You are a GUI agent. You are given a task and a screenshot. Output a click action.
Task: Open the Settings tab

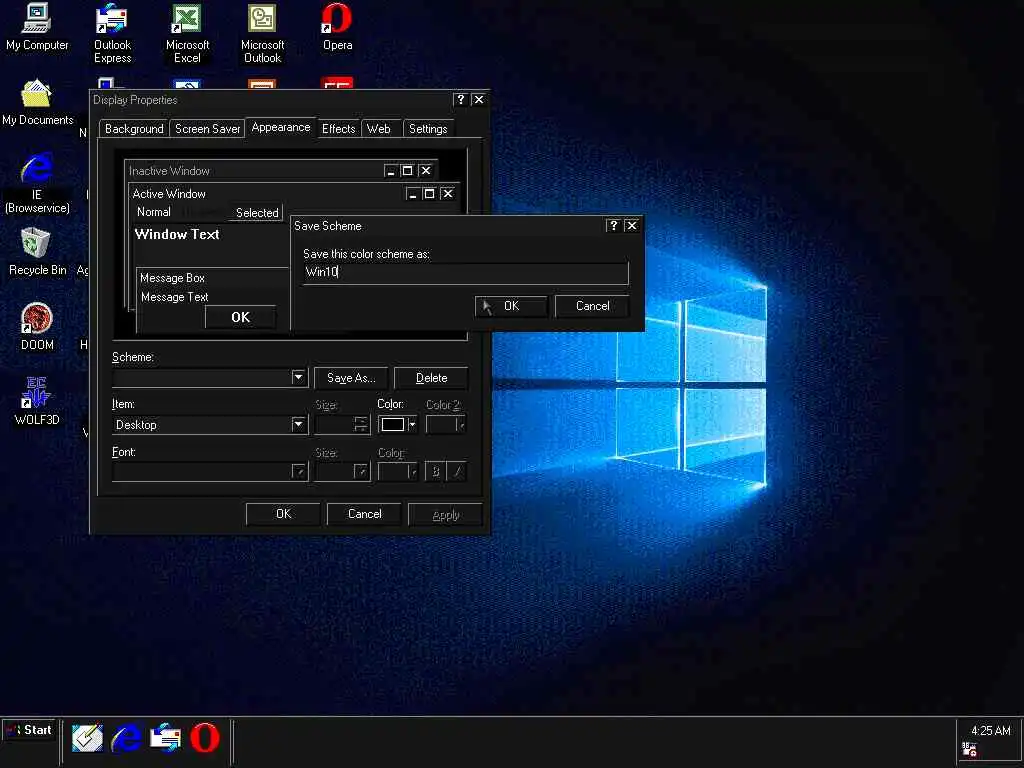click(428, 129)
